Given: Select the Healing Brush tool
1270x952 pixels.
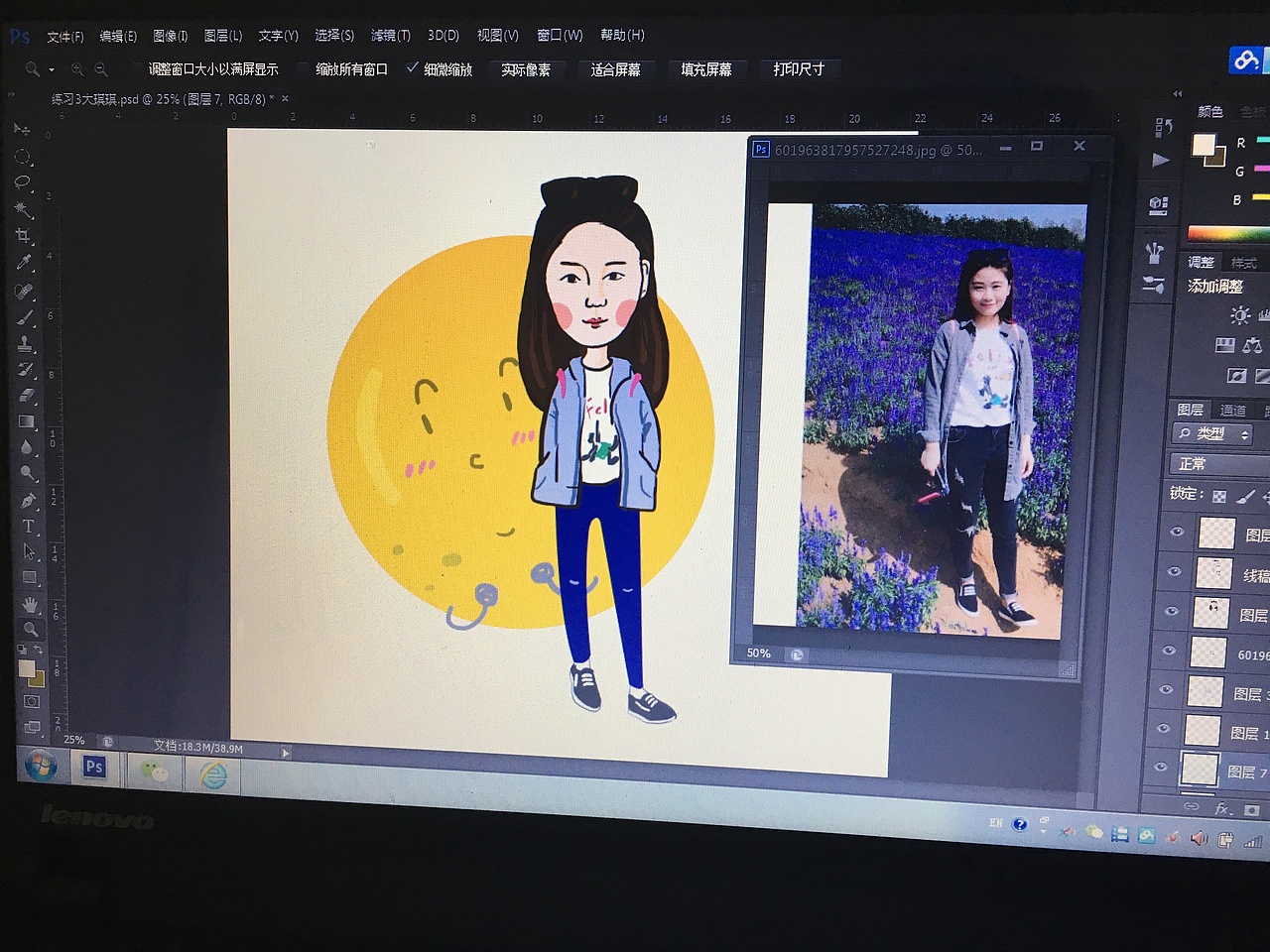Looking at the screenshot, I should (x=24, y=292).
